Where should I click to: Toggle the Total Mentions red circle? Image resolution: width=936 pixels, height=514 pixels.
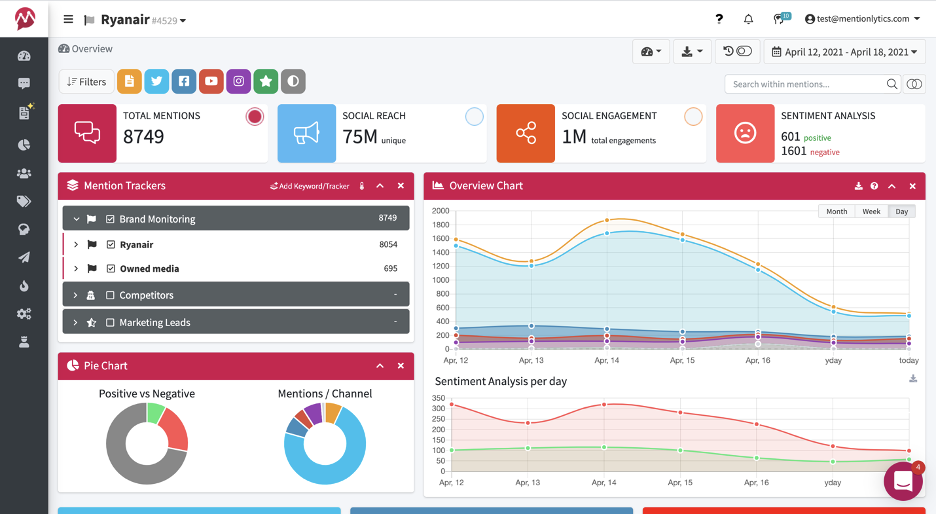(255, 116)
